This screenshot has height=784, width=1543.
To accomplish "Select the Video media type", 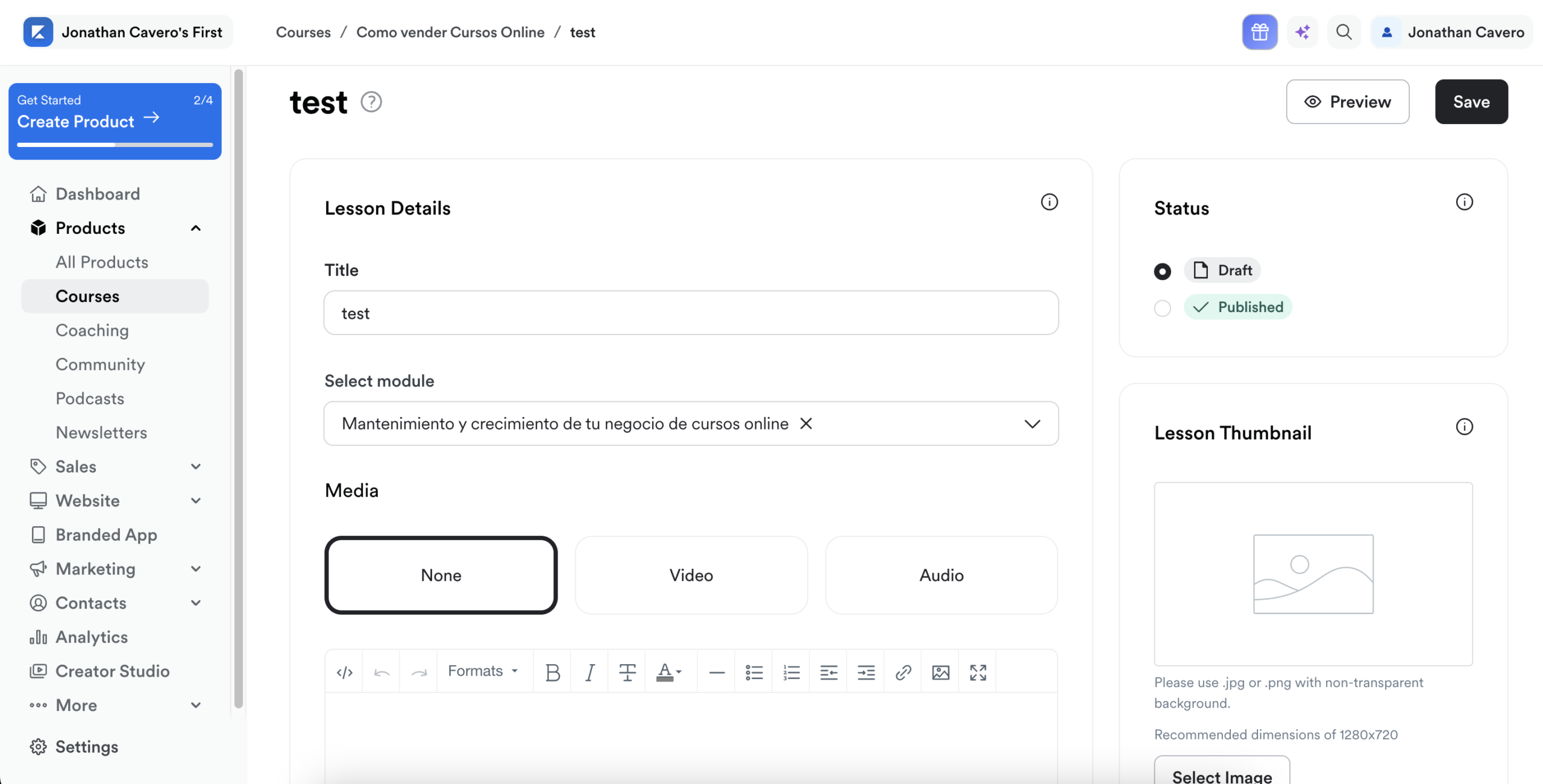I will coord(691,575).
